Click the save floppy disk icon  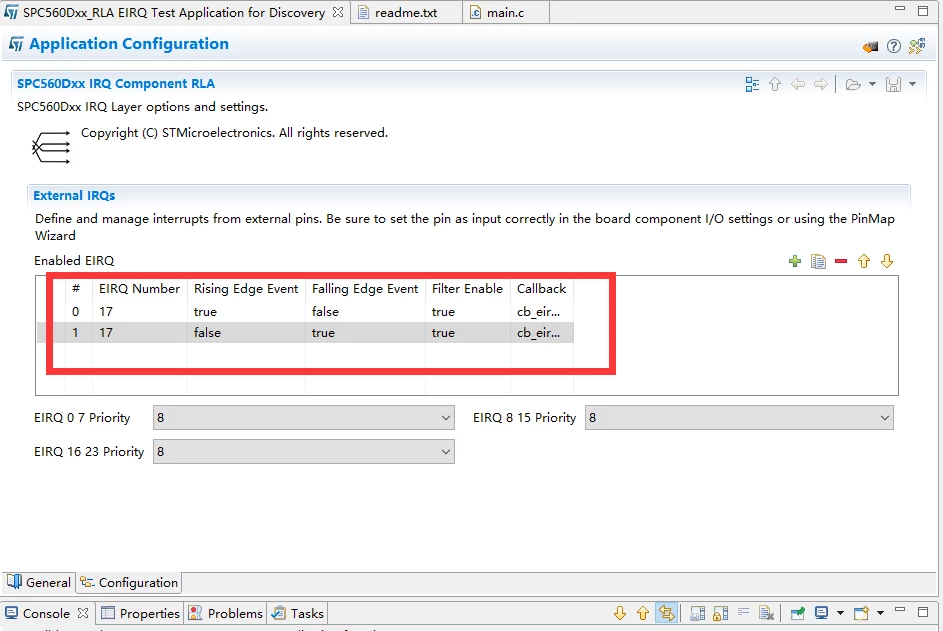[x=893, y=84]
